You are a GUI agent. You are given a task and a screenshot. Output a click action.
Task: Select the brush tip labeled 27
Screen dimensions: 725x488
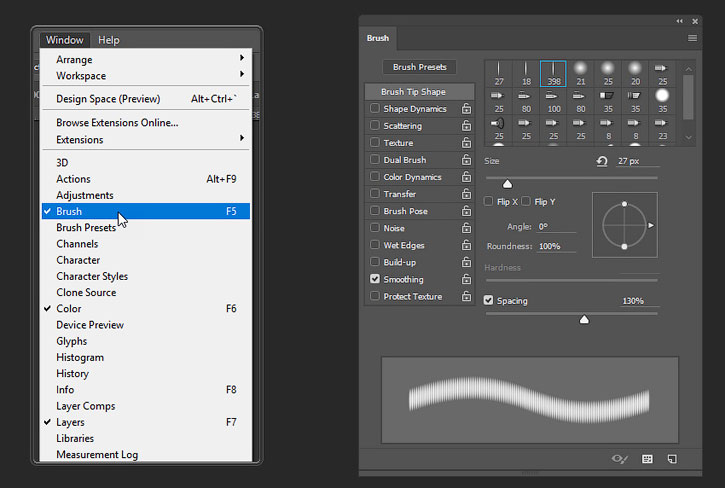498,74
